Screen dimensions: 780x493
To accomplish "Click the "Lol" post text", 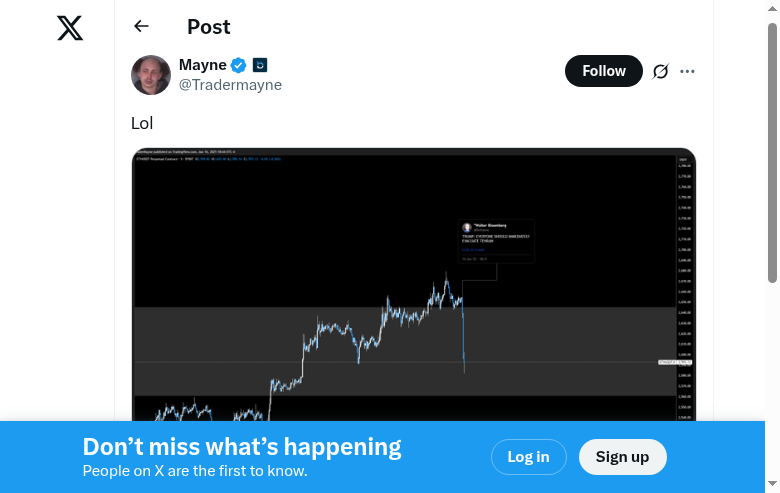I will (x=142, y=123).
